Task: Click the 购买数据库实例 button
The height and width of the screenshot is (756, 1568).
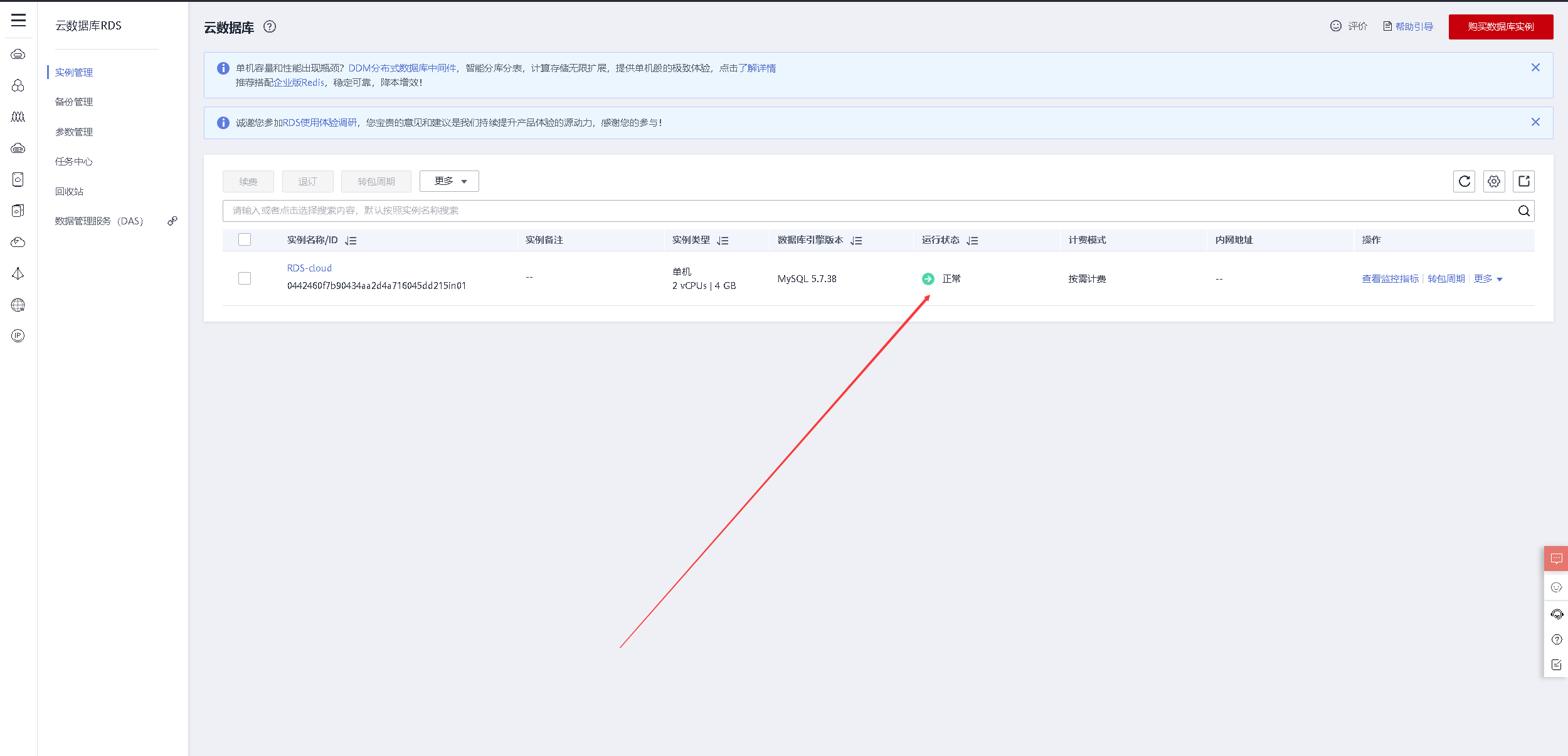Action: [1500, 27]
